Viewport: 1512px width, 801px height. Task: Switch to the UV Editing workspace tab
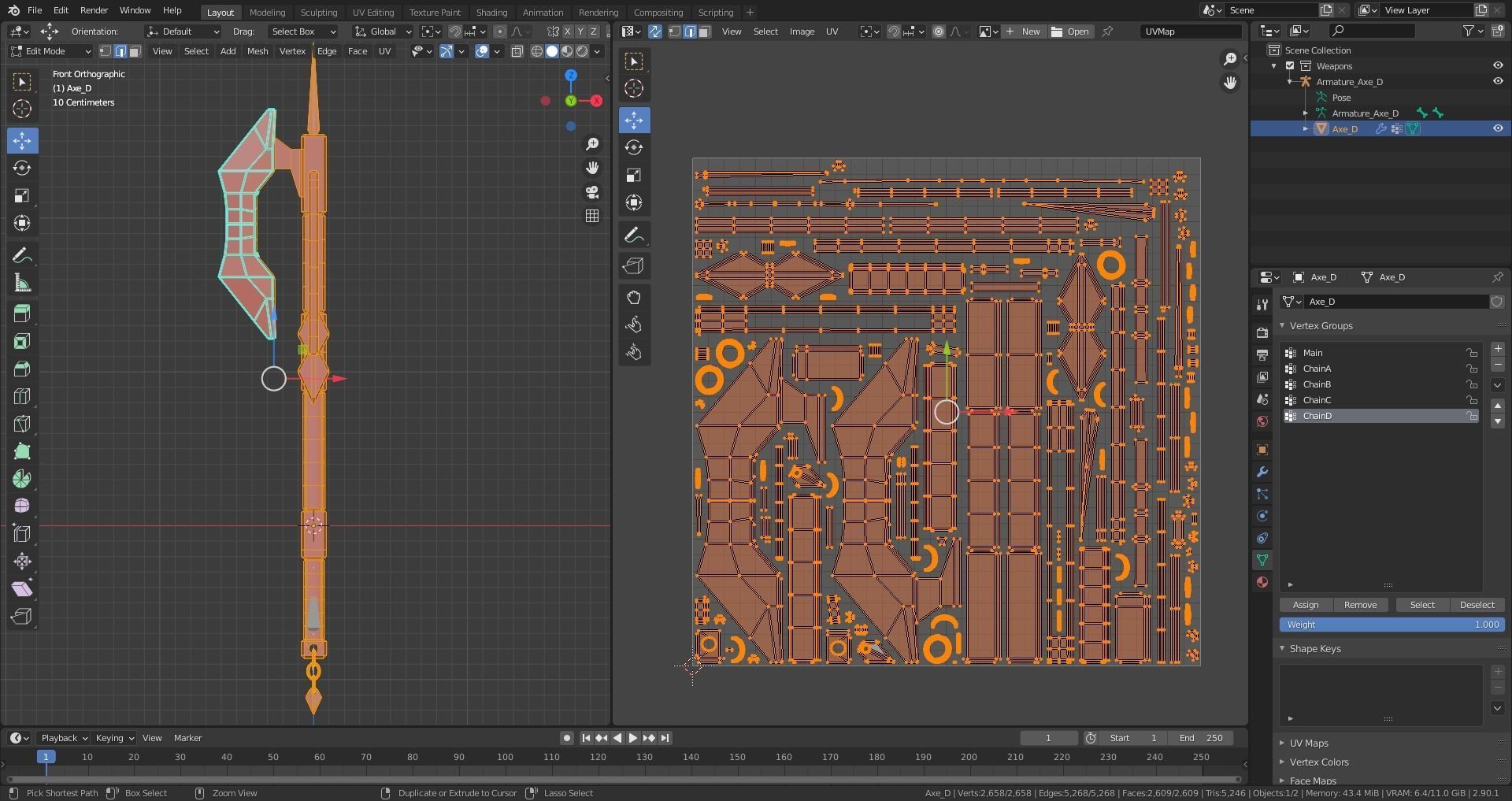(373, 13)
